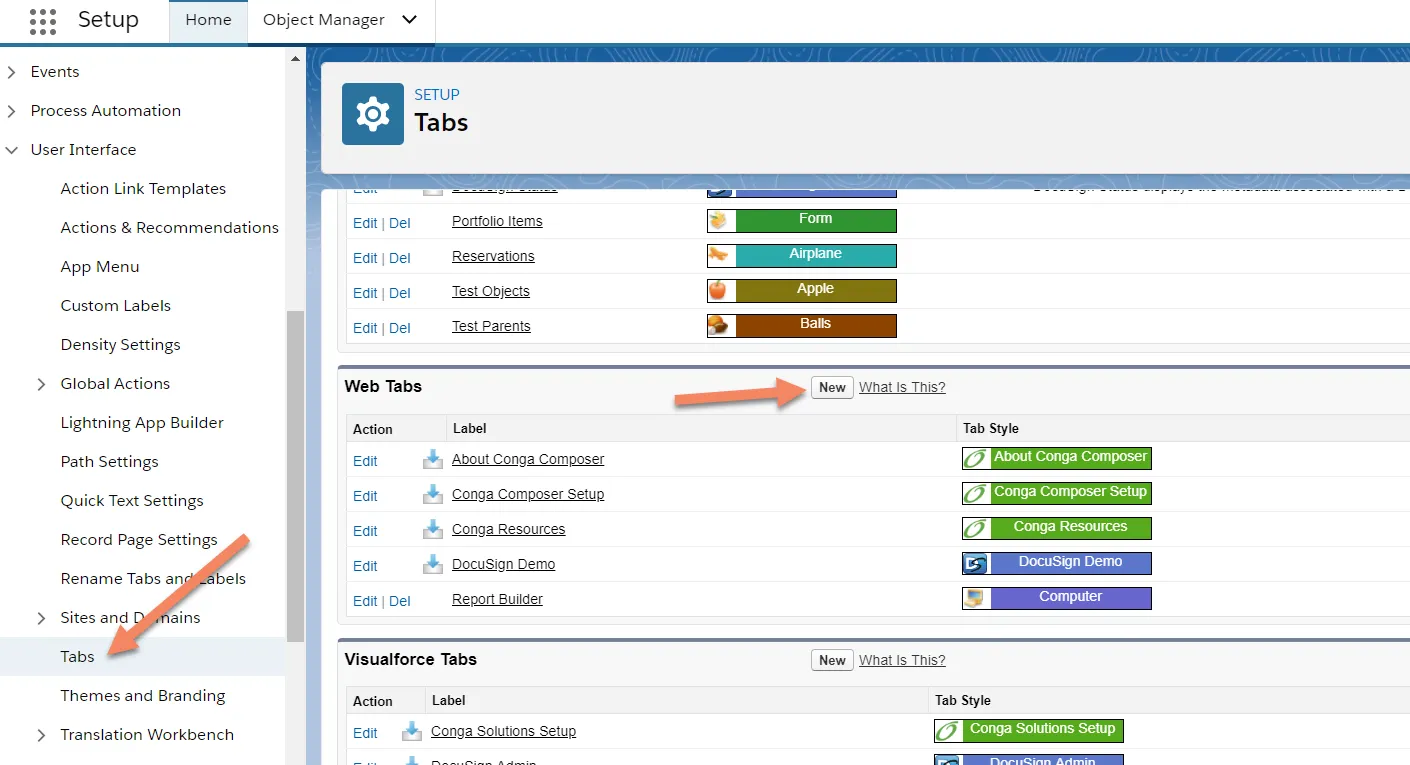
Task: Expand the Process Automation section
Action: (12, 111)
